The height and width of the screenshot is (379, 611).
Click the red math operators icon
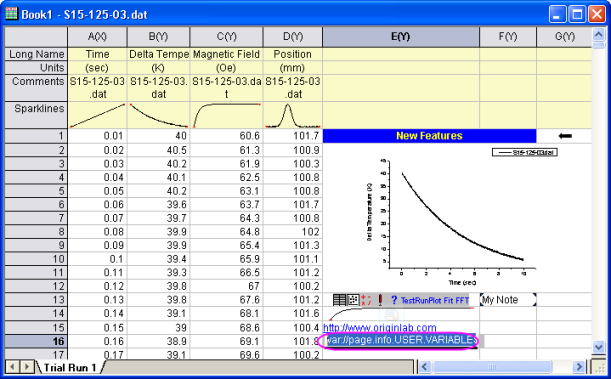366,300
